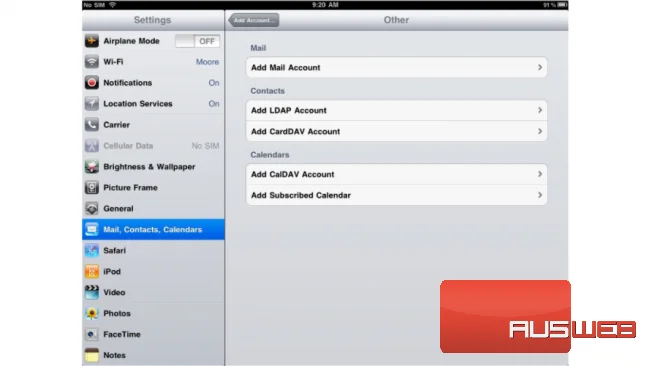Tap the Brightness & Wallpaper icon
The image size is (650, 366).
pyautogui.click(x=92, y=167)
